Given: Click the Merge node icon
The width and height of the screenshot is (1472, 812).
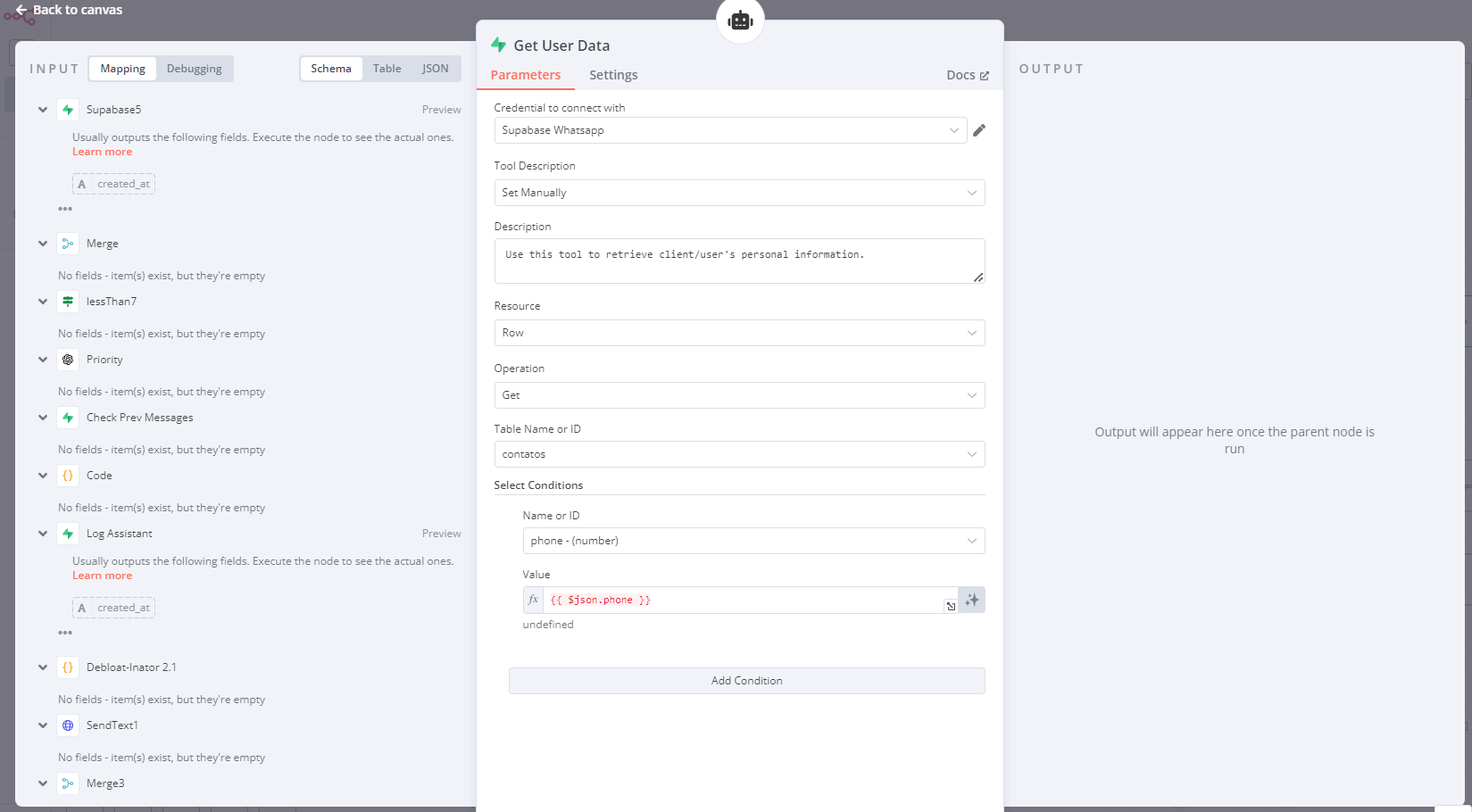Looking at the screenshot, I should 68,244.
